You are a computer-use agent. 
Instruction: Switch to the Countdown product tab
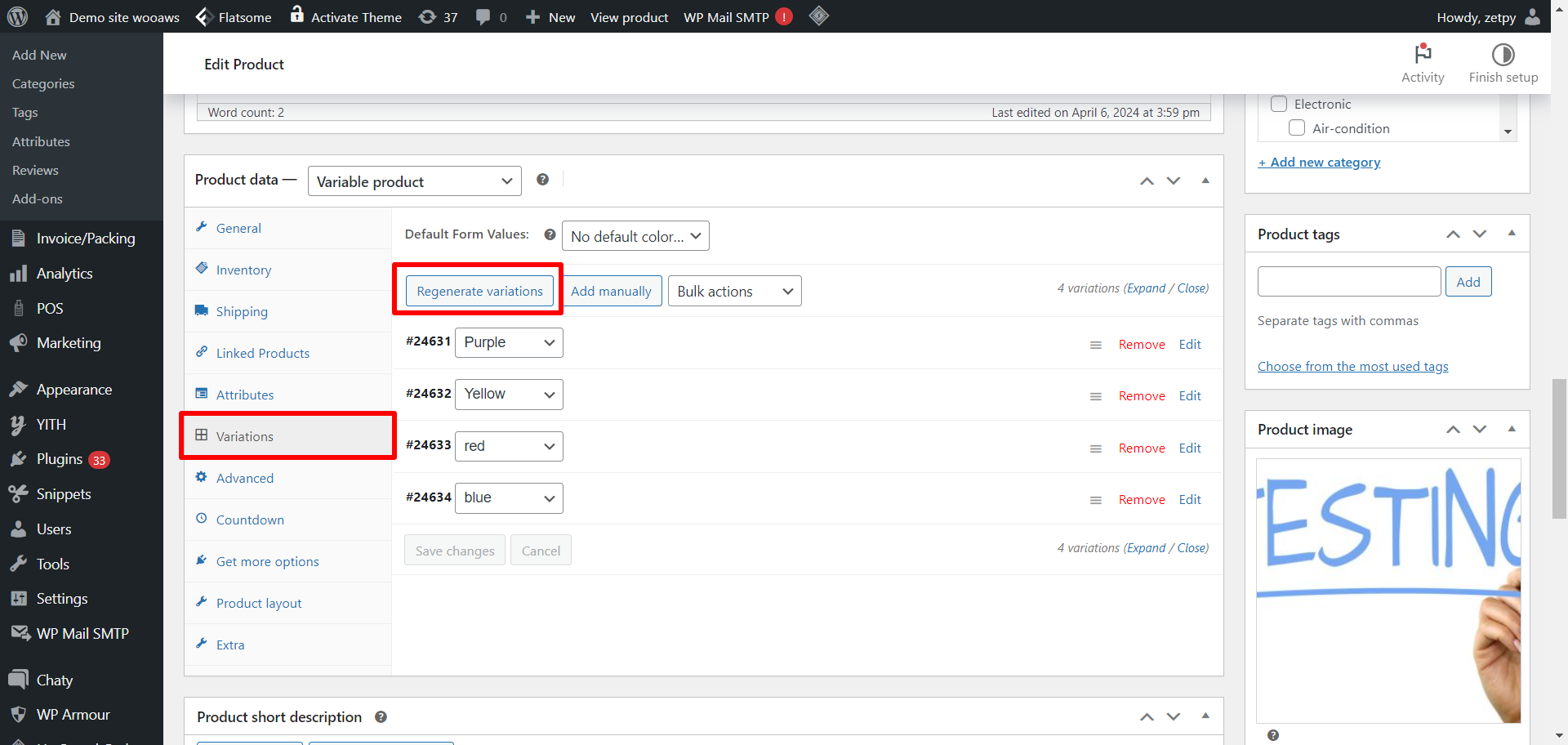[287, 520]
